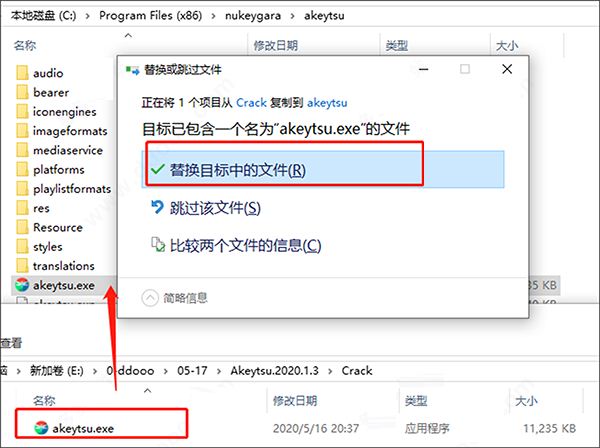Select the iconengines folder
Viewport: 600px width, 448px height.
[56, 111]
